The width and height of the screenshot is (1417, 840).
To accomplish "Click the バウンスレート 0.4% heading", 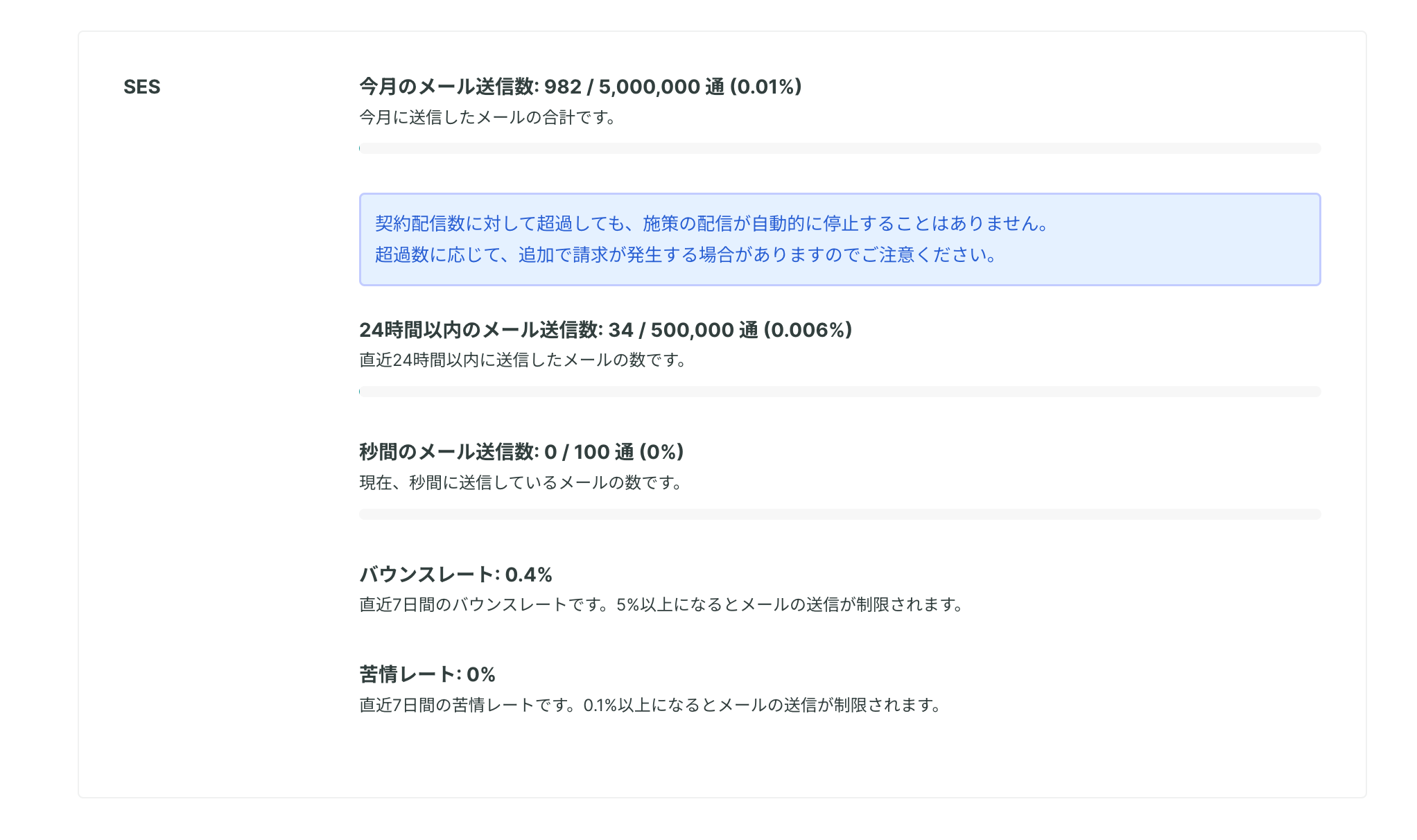I will 455,575.
